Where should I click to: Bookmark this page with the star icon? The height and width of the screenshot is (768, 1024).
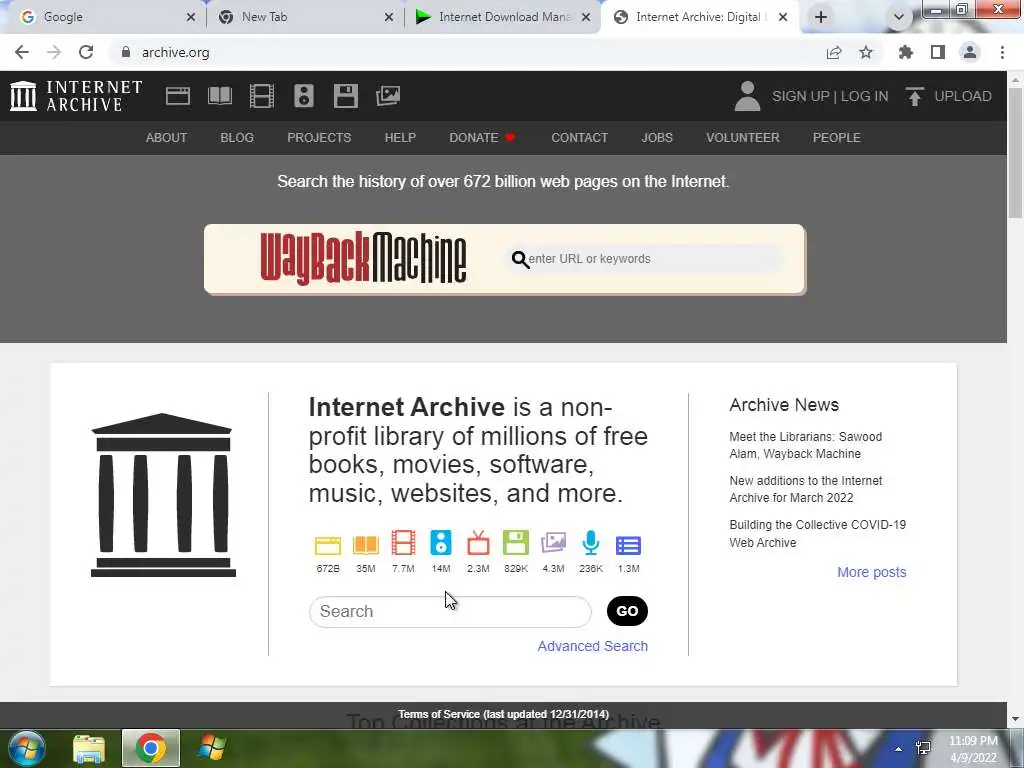[866, 52]
